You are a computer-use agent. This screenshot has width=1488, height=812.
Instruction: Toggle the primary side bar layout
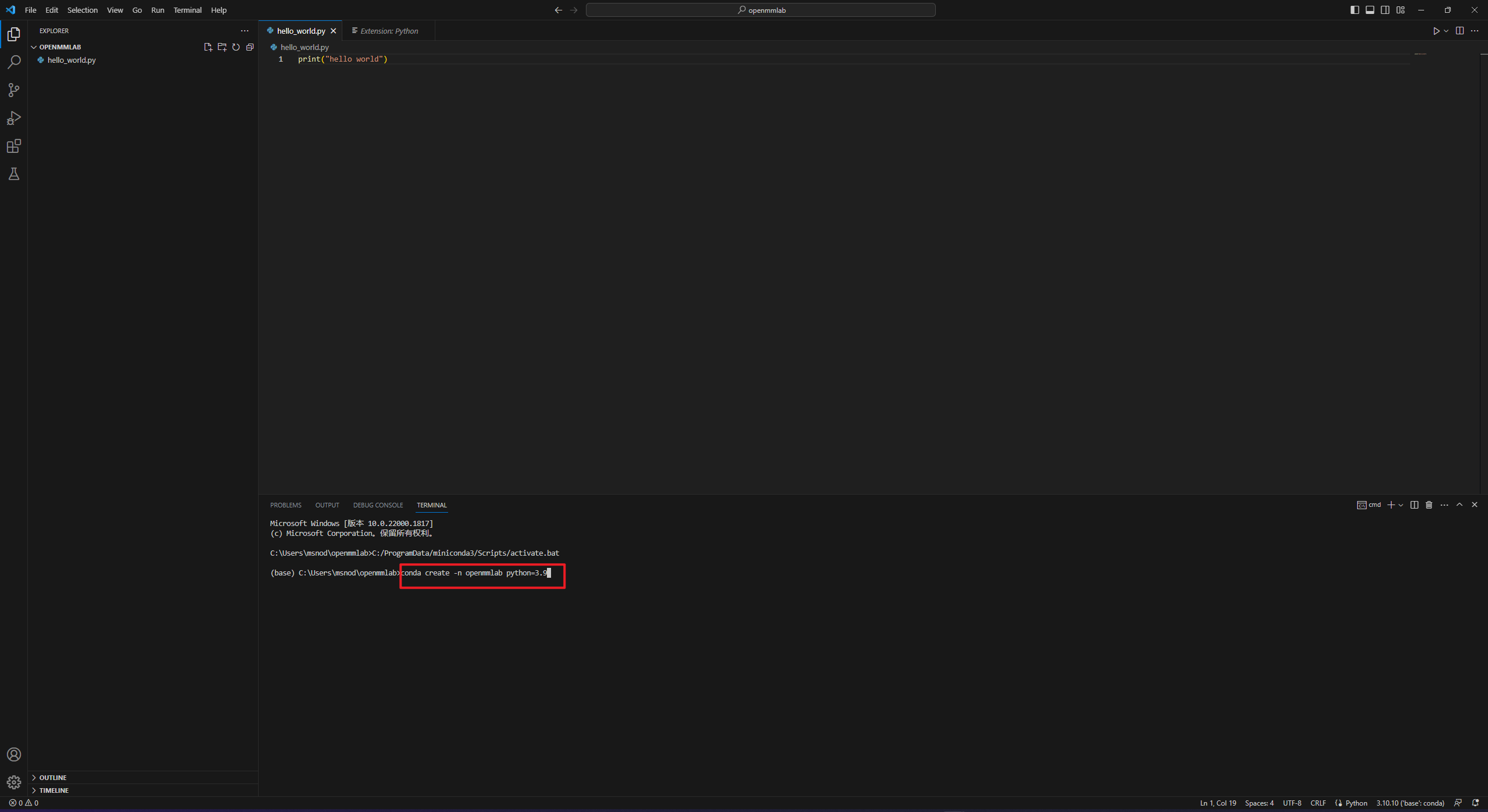click(x=1355, y=10)
